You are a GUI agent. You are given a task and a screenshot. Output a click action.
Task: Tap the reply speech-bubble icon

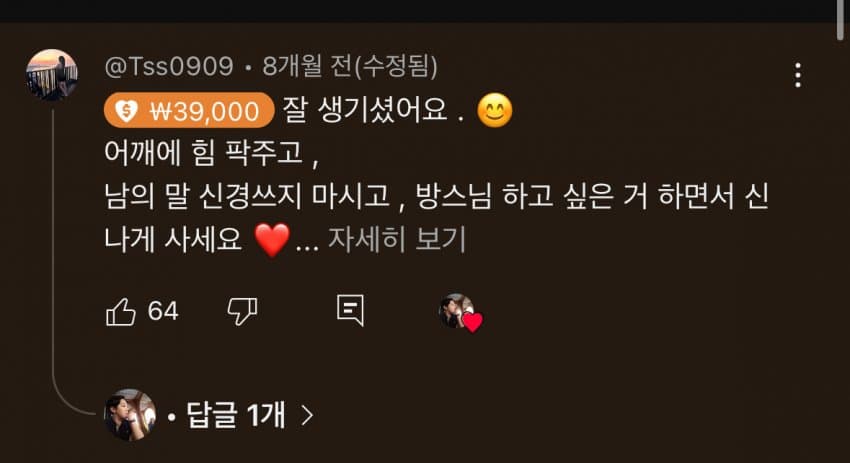coord(350,311)
